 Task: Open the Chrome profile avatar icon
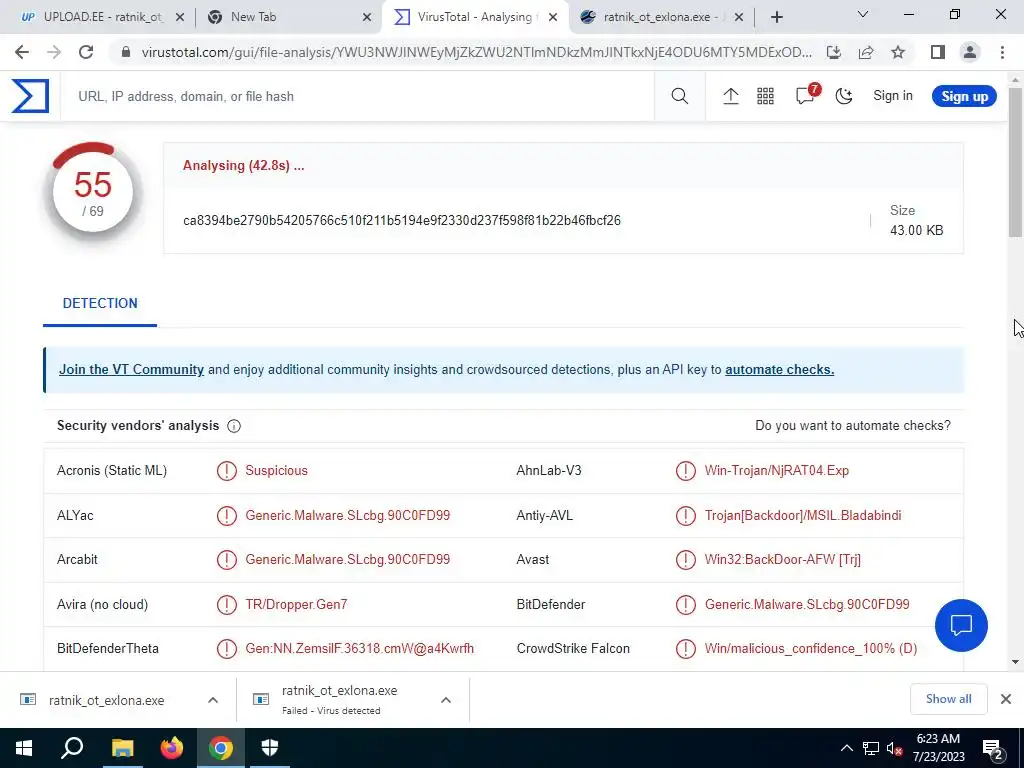point(970,52)
